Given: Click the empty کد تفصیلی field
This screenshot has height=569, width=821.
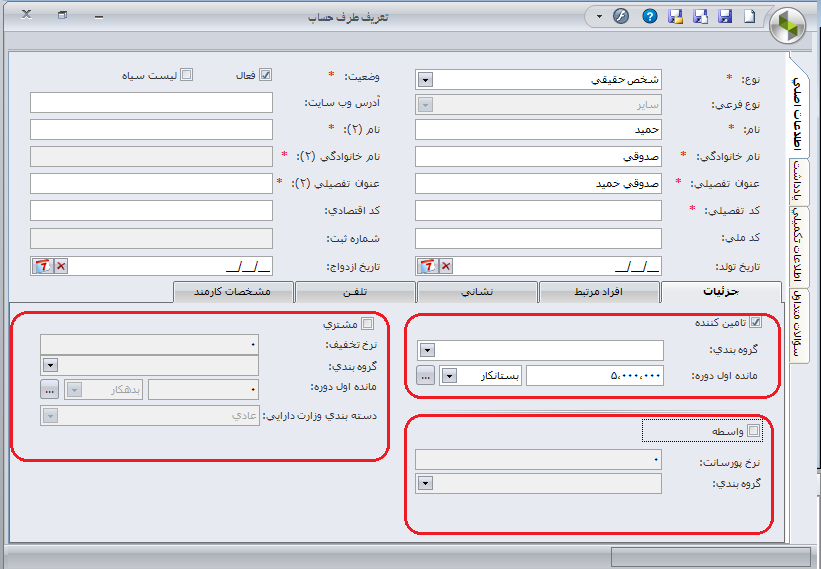Looking at the screenshot, I should [x=538, y=210].
